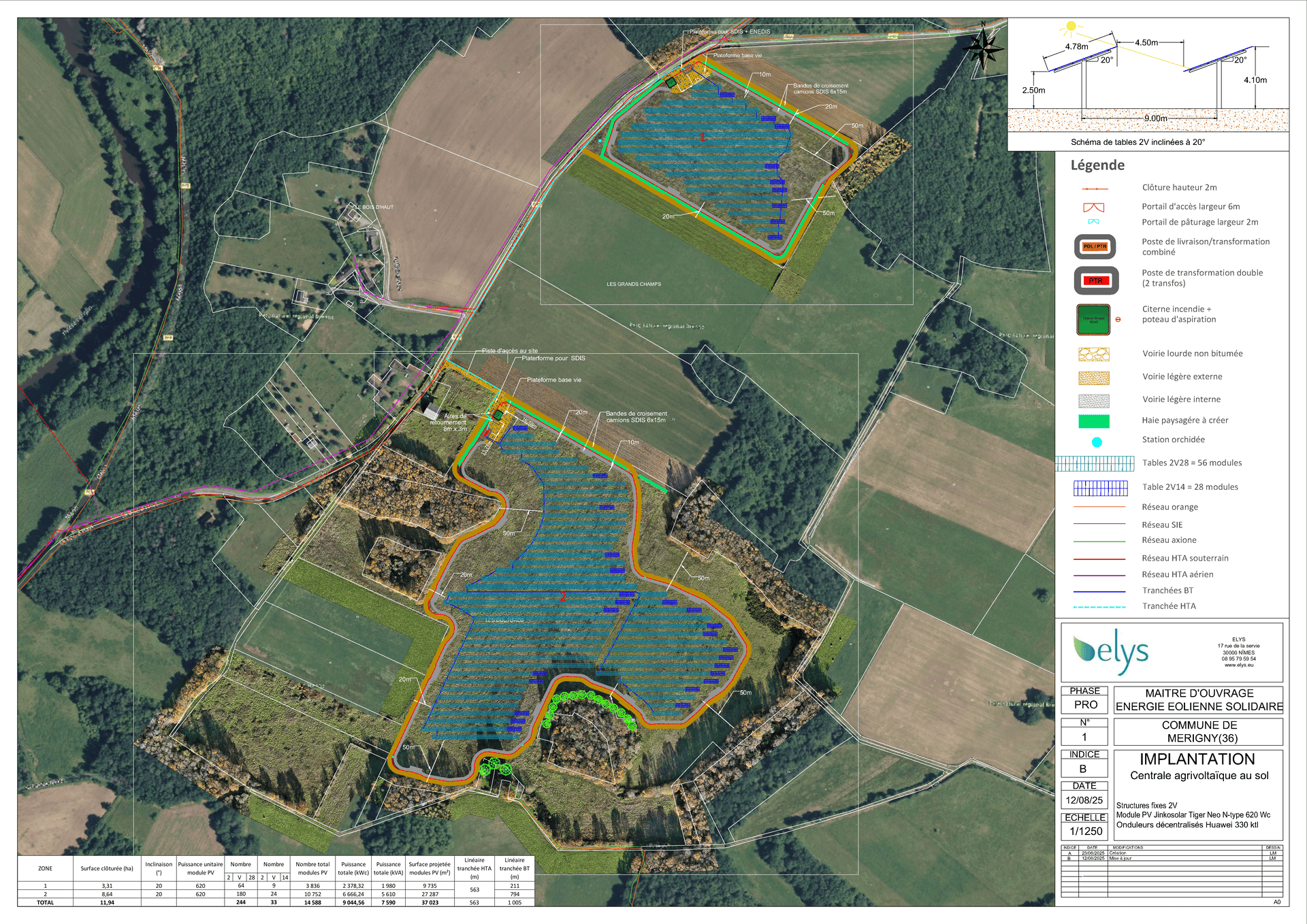Click the www.elys.eu web address
Screen dimensions: 1307x924
coord(1238,665)
